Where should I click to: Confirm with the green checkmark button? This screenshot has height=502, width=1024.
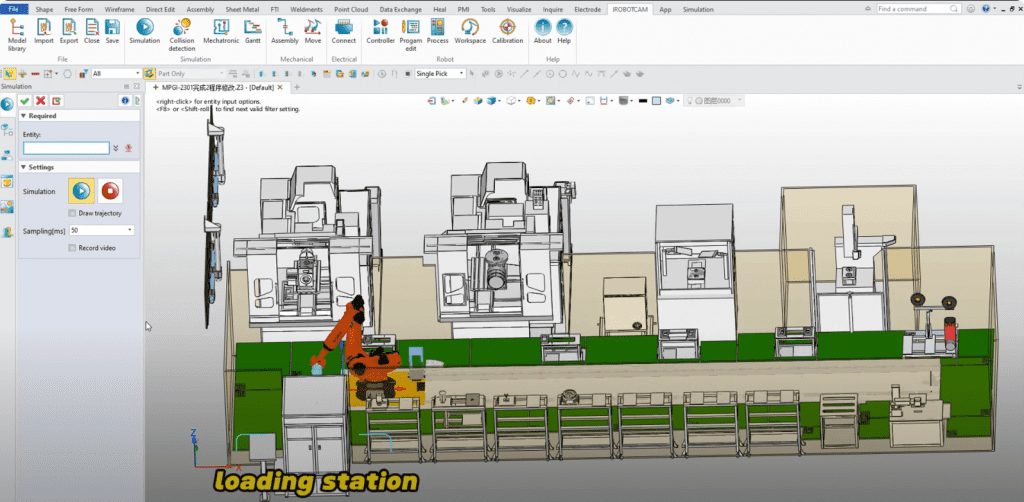25,100
